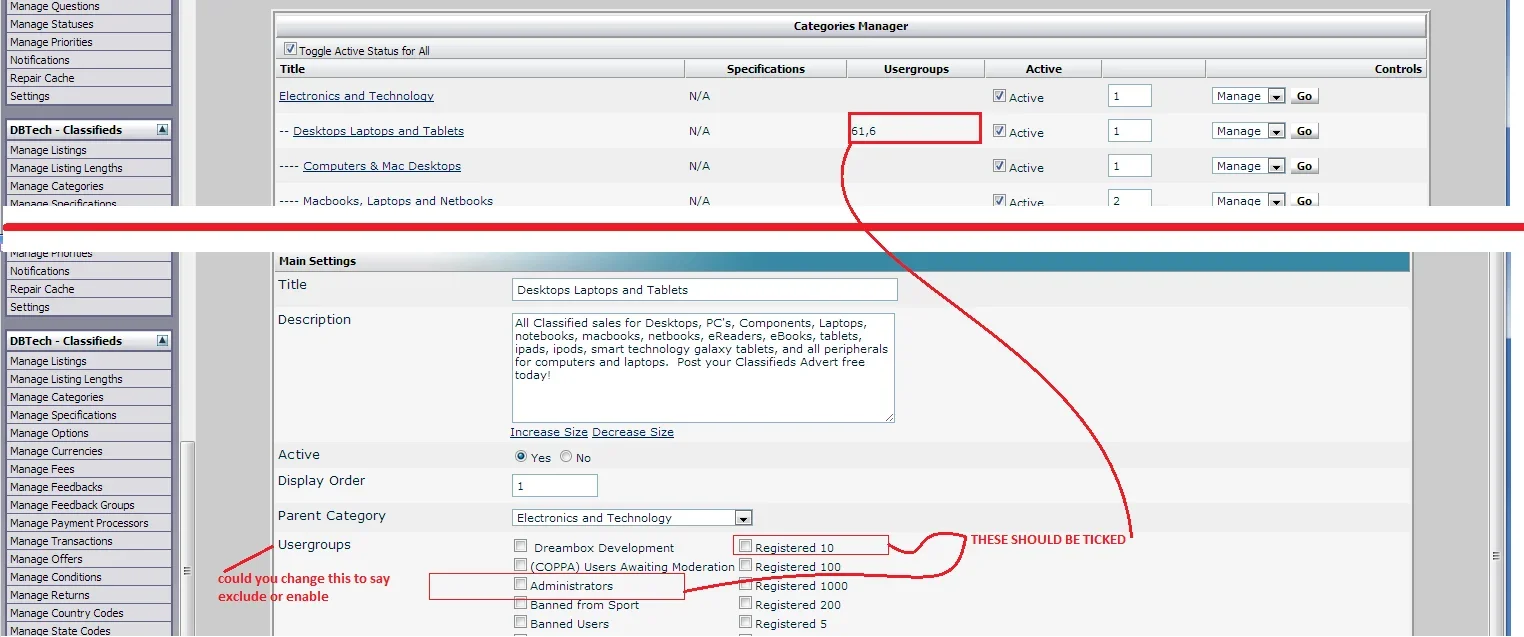Click the Usergroups column header
1524x637 pixels.
(916, 69)
